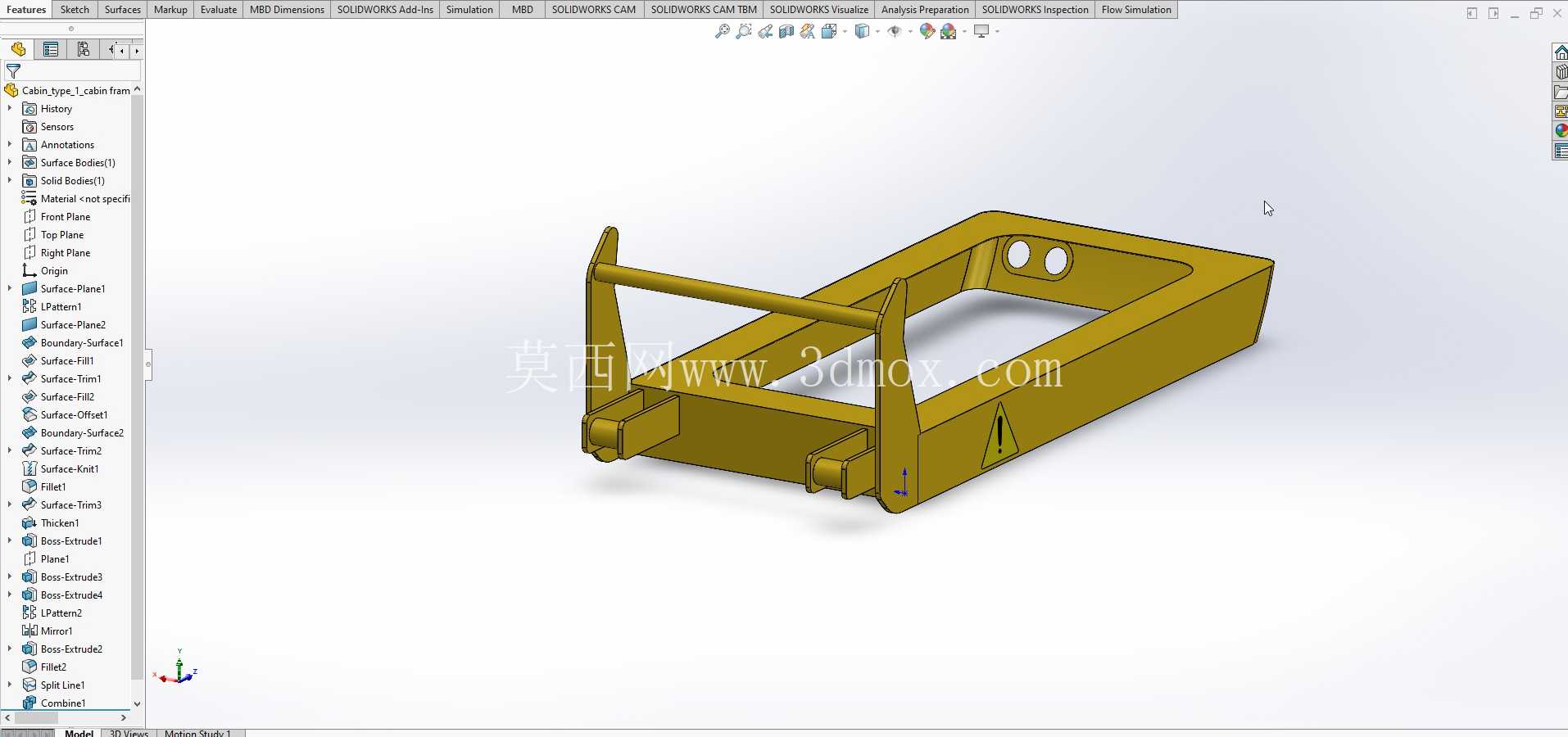Open Hide/Show Items dropdown arrow
This screenshot has width=1568, height=737.
tap(910, 31)
